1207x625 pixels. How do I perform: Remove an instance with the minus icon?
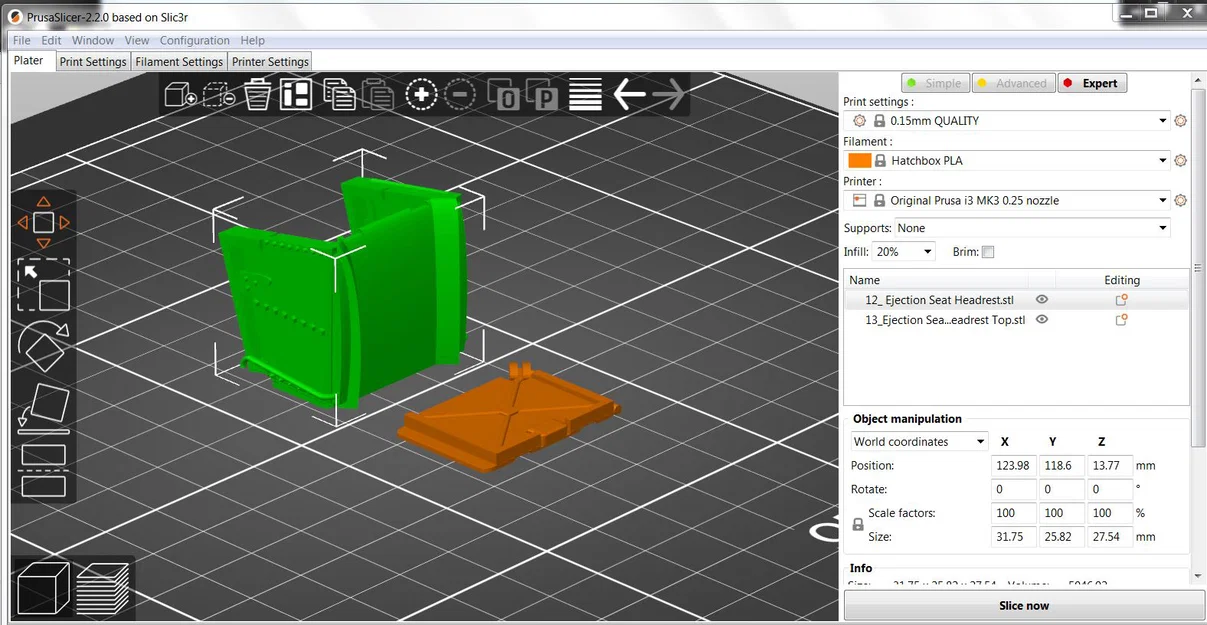pos(460,95)
